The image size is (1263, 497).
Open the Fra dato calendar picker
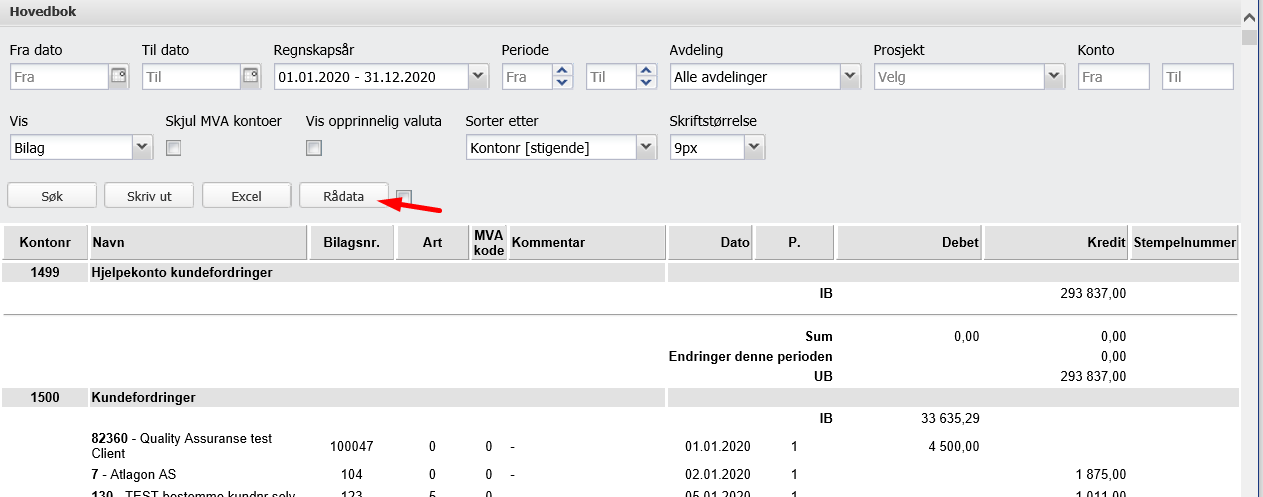click(119, 77)
